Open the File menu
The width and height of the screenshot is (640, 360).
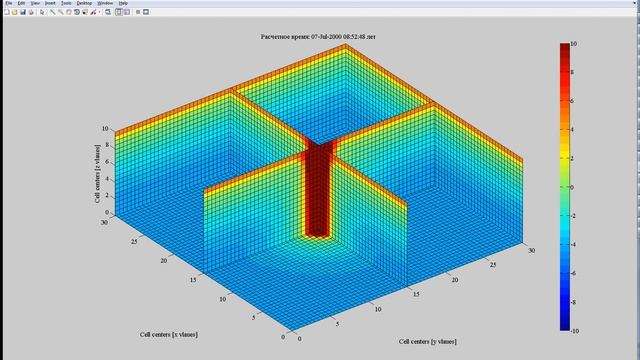click(x=9, y=3)
